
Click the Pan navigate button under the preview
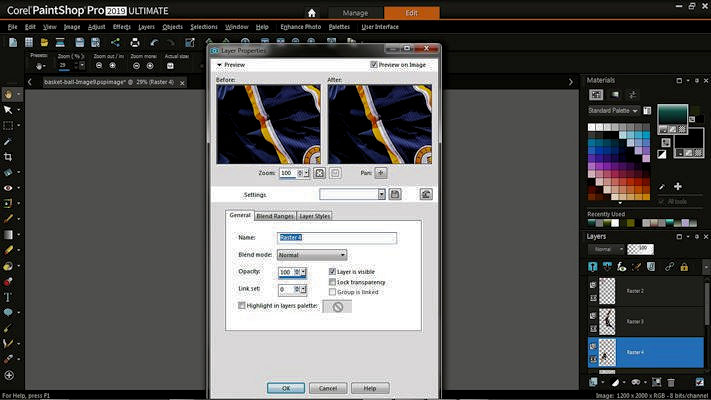381,173
